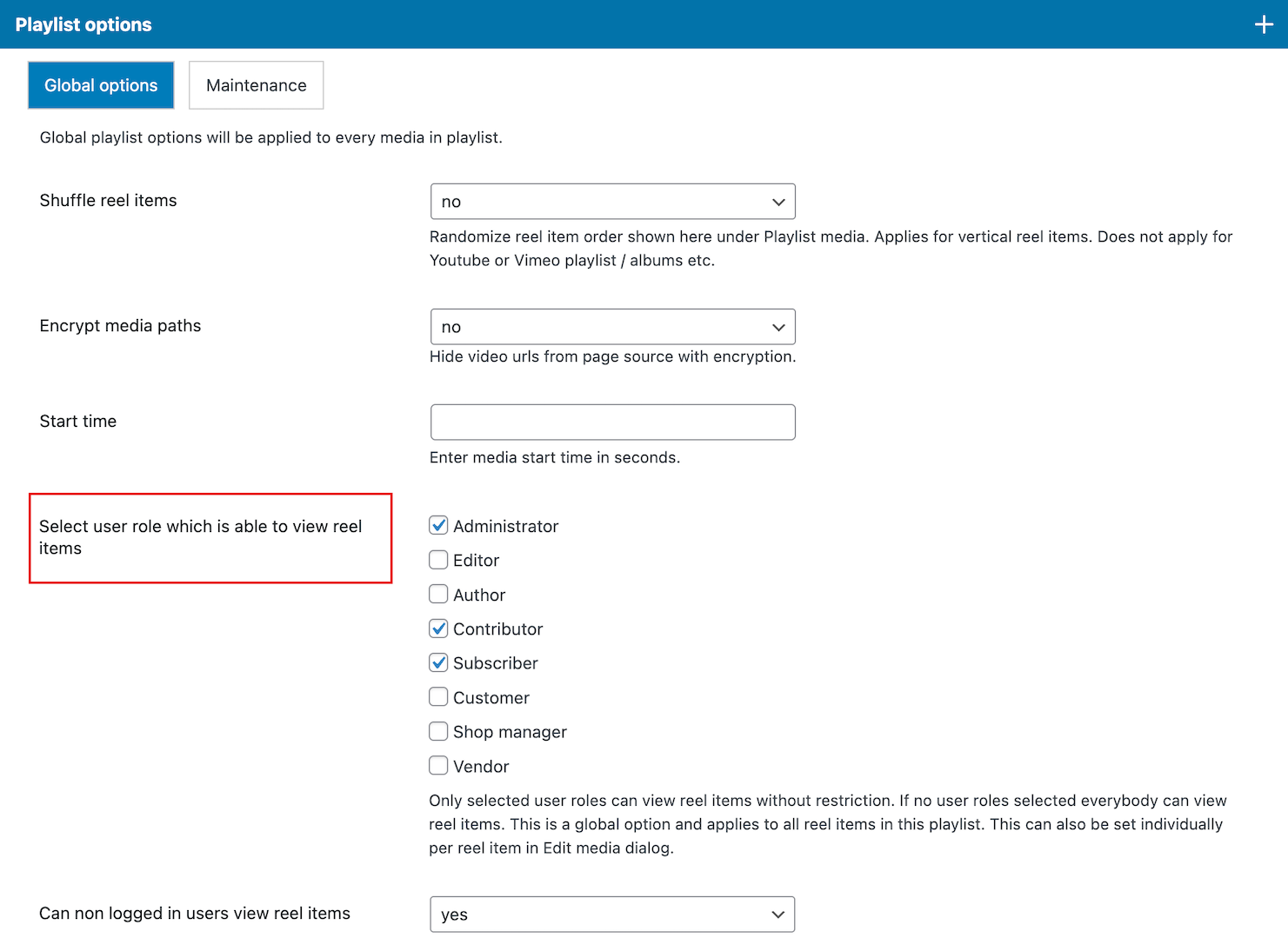Viewport: 1288px width, 938px height.
Task: Check the Author role checkbox
Action: [439, 595]
